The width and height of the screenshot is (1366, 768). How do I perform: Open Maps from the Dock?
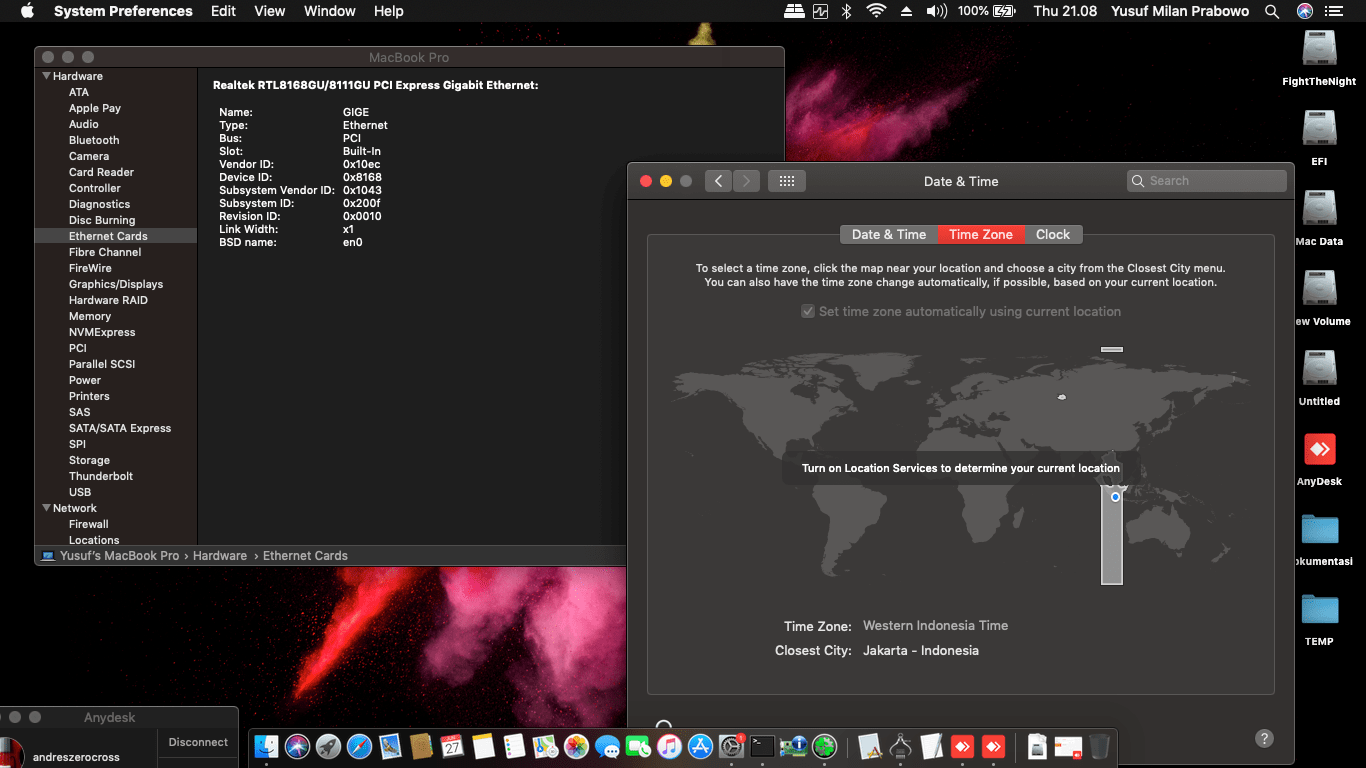pos(545,746)
